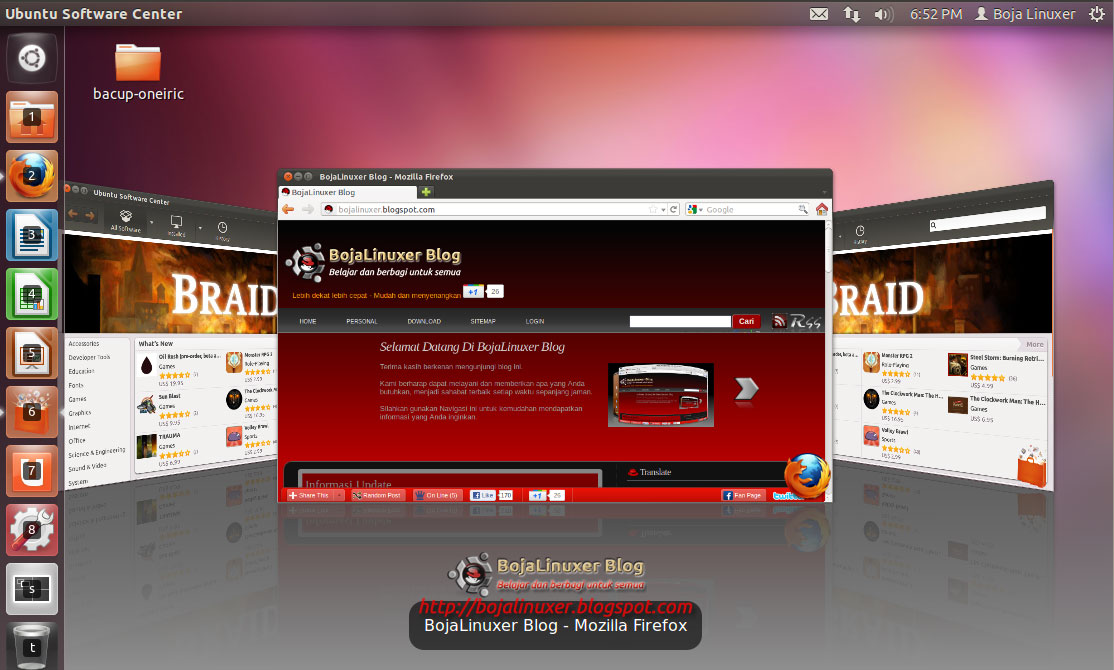
Task: Click the BojaLinuxer Blog header title
Action: (394, 254)
